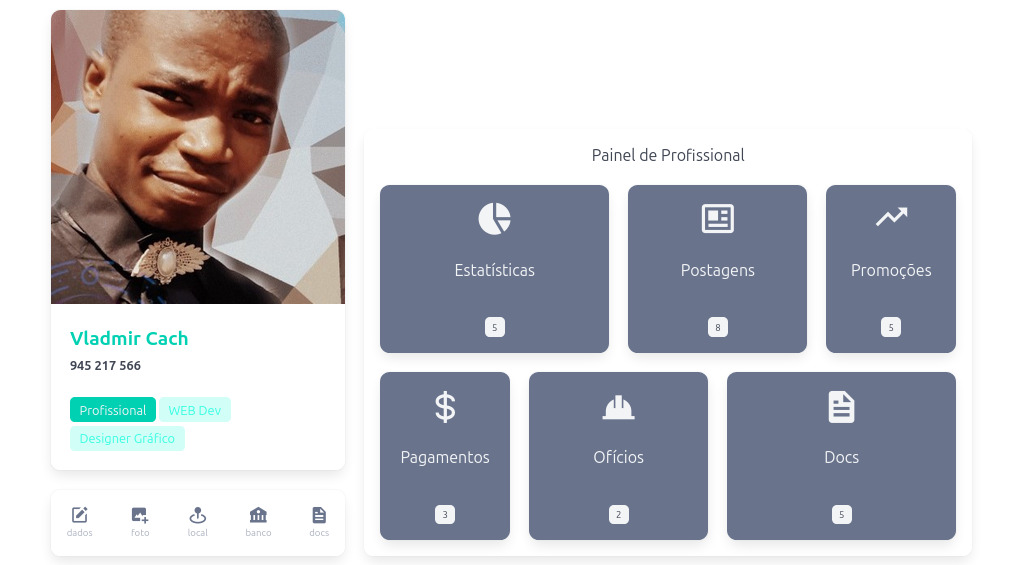Click the pie chart icon in Estatísticas

(495, 219)
